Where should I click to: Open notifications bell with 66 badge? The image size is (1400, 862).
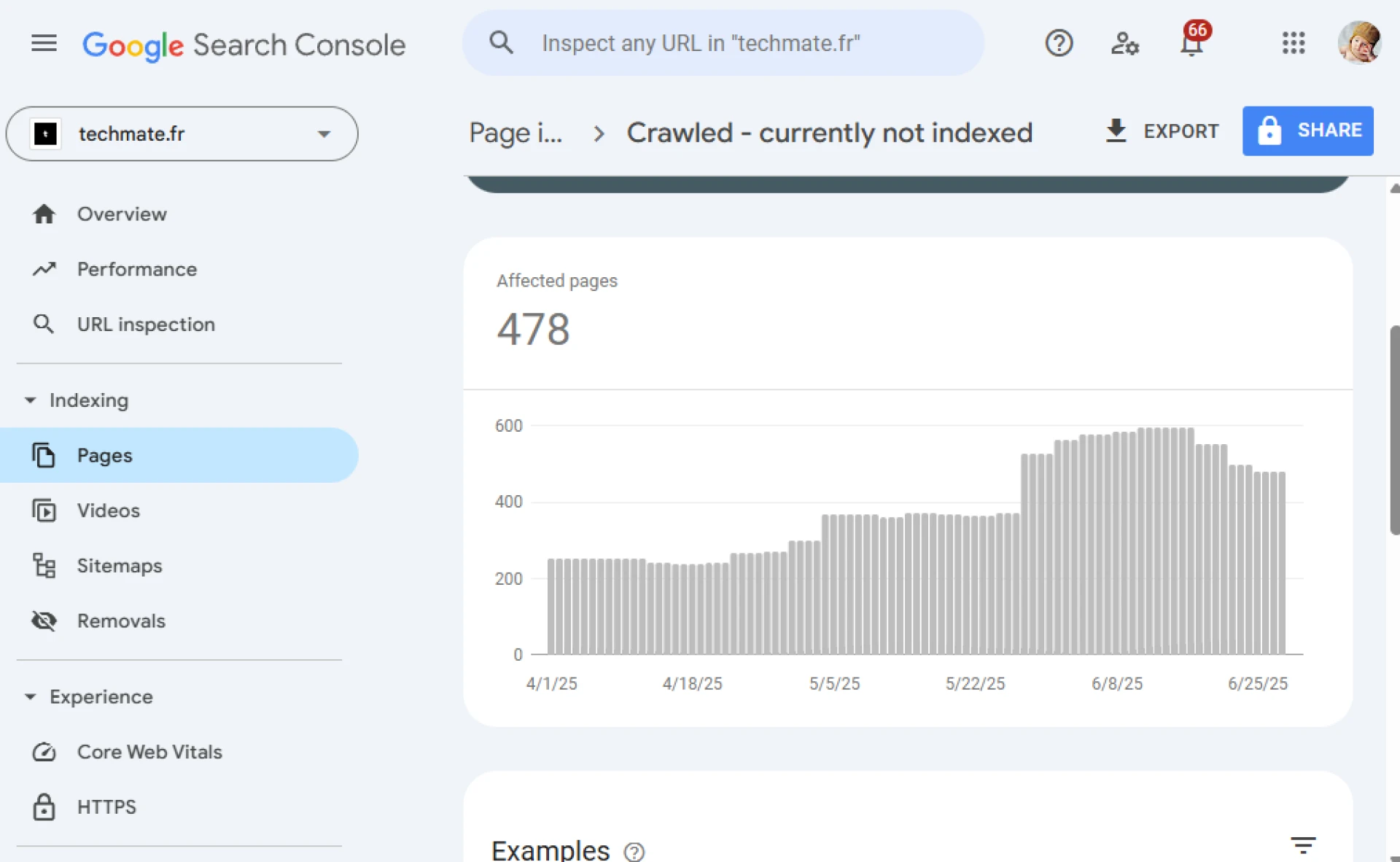1191,44
